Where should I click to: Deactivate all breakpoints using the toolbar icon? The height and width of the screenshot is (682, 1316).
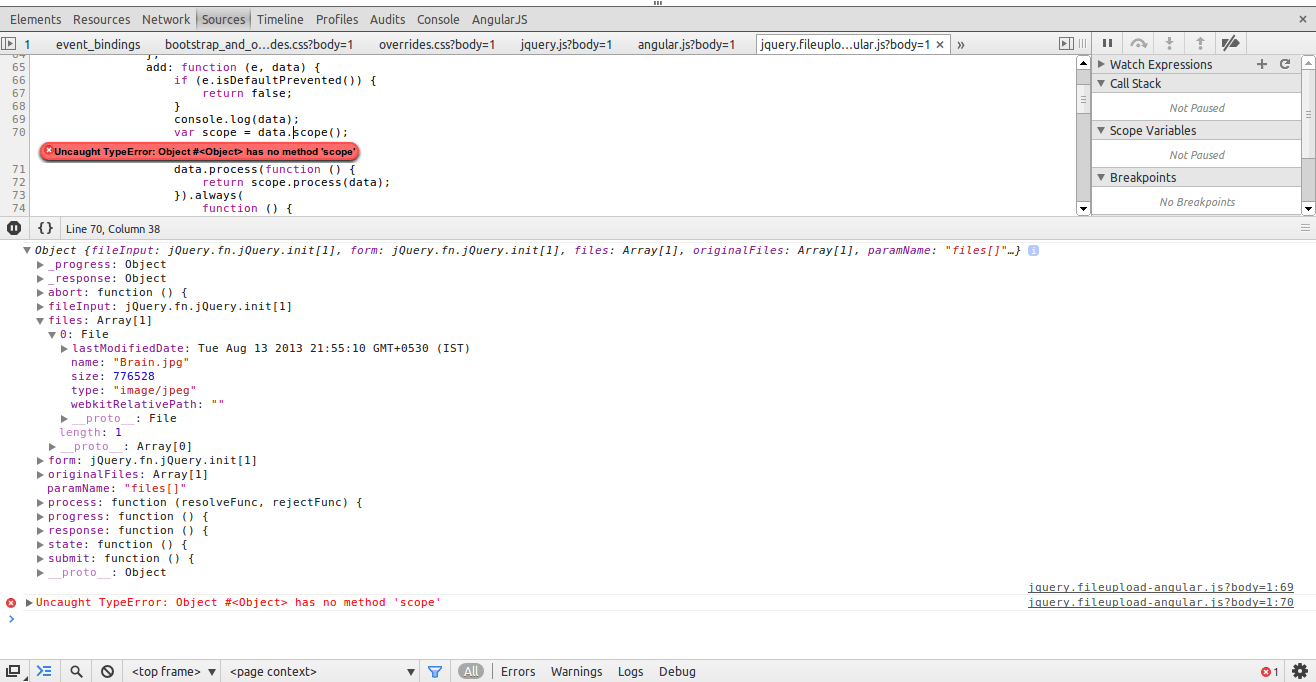coord(1230,43)
